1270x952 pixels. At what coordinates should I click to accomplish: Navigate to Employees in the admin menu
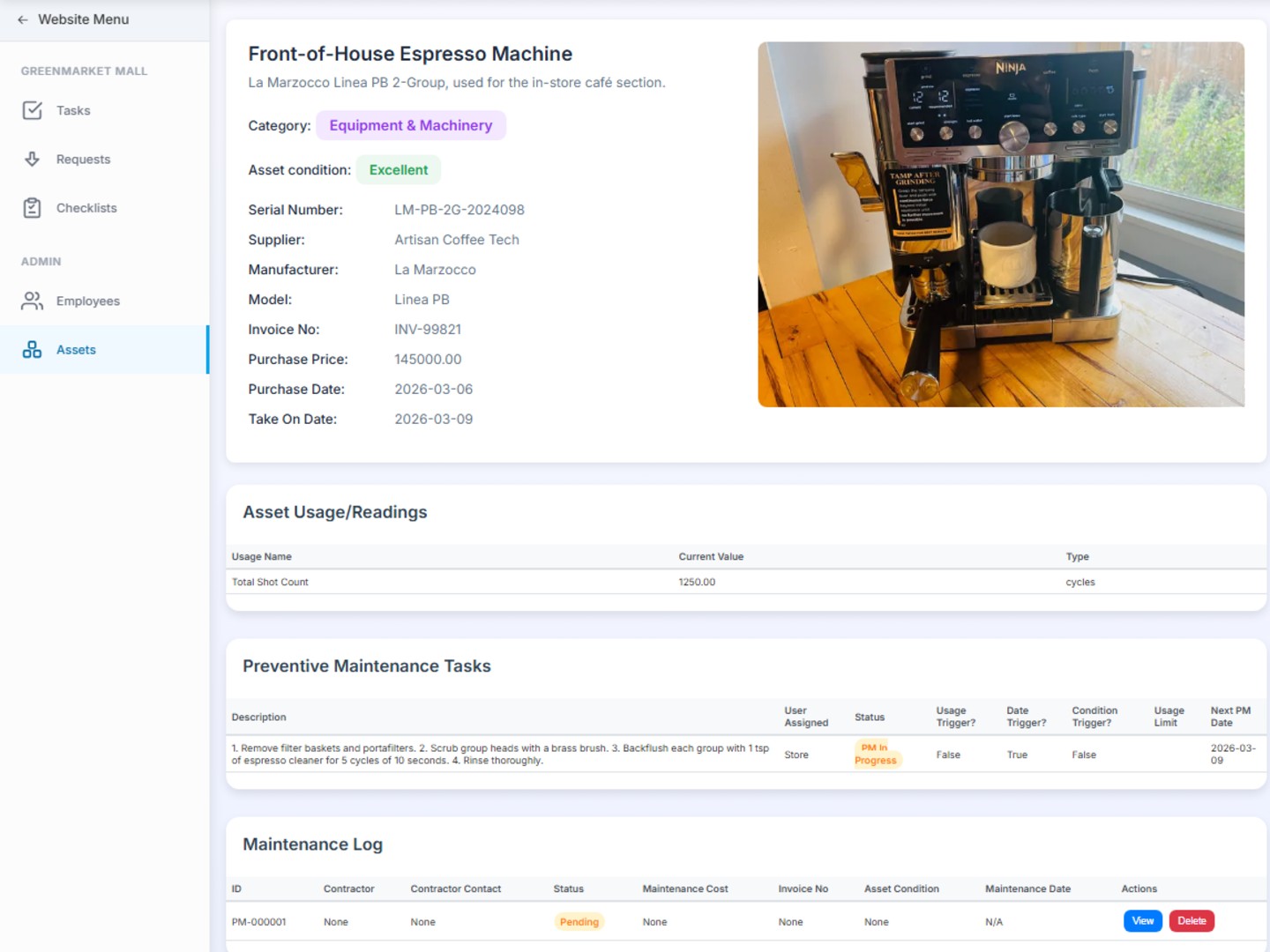[x=104, y=301]
